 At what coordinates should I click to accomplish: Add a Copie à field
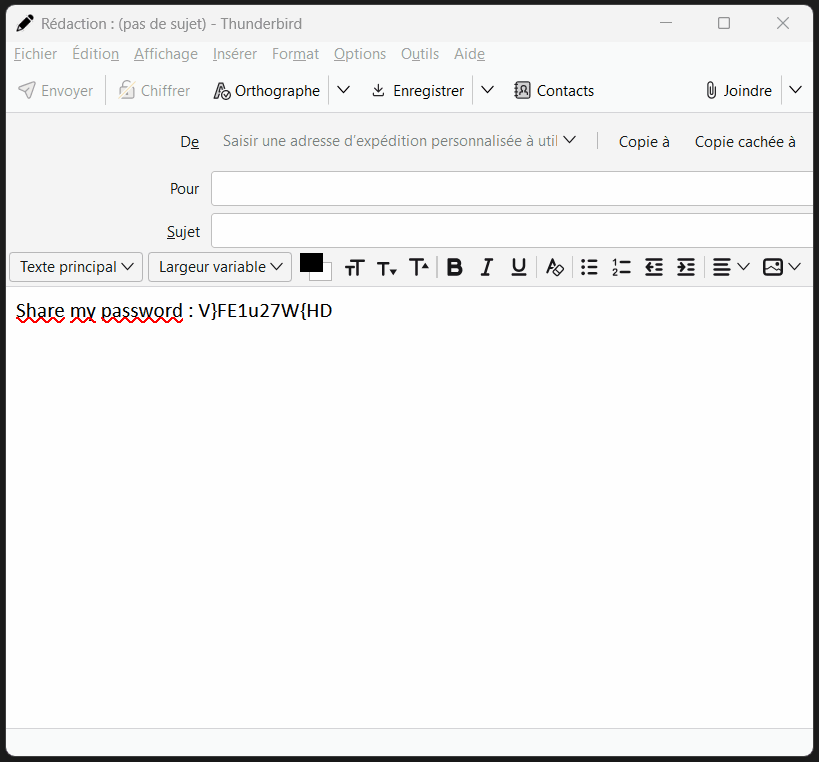tap(644, 142)
